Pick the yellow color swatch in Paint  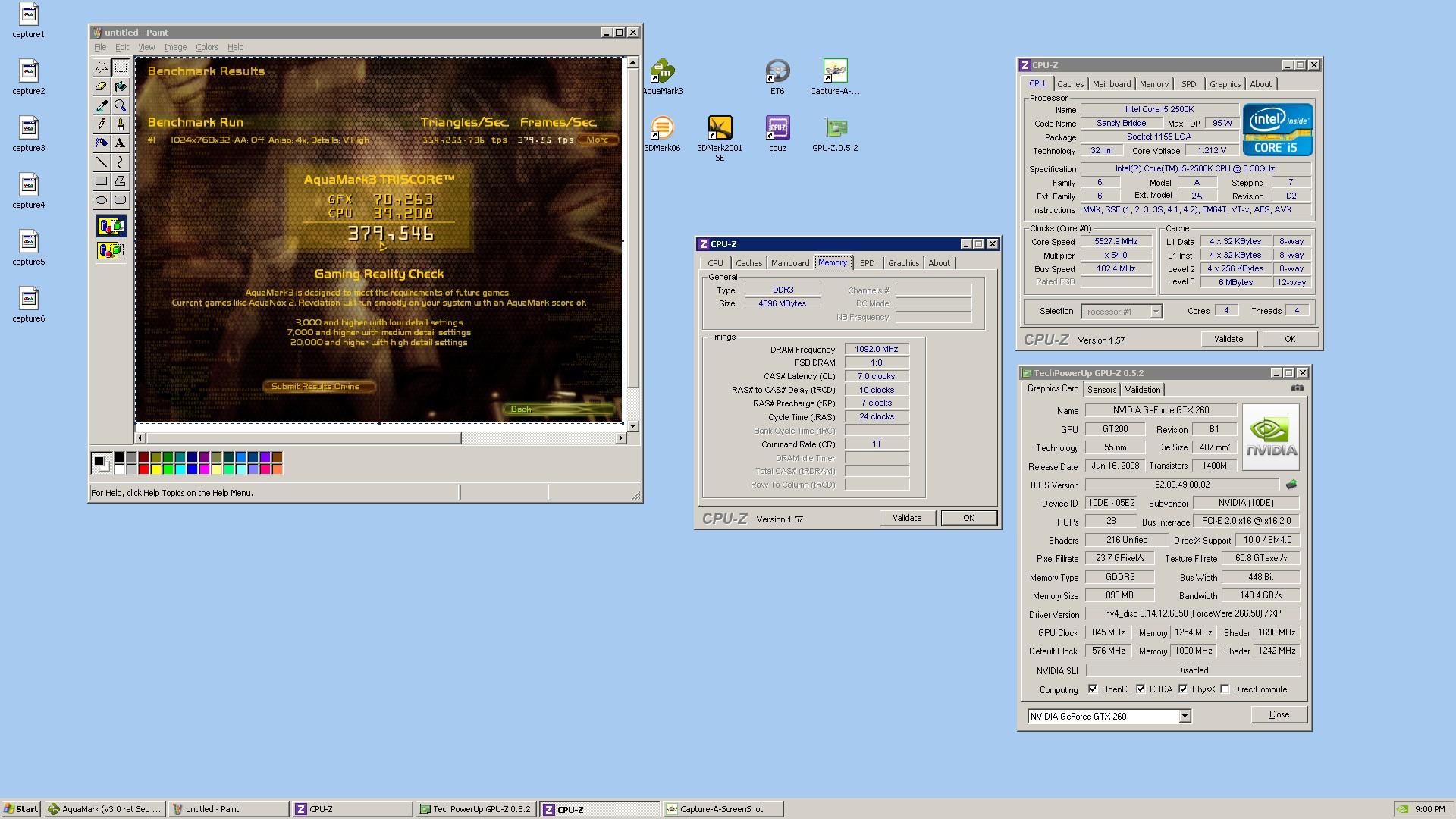tap(155, 469)
